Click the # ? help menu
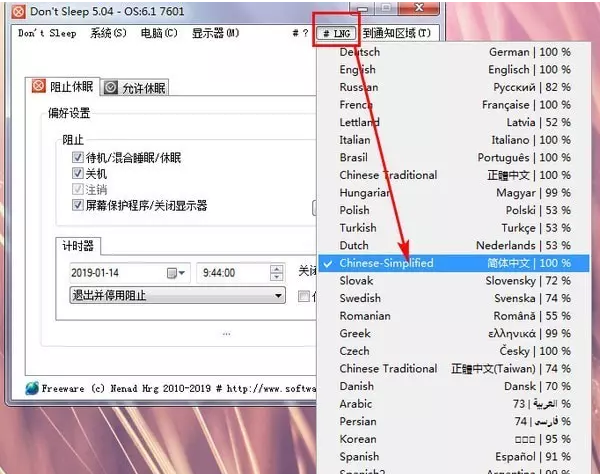 300,33
